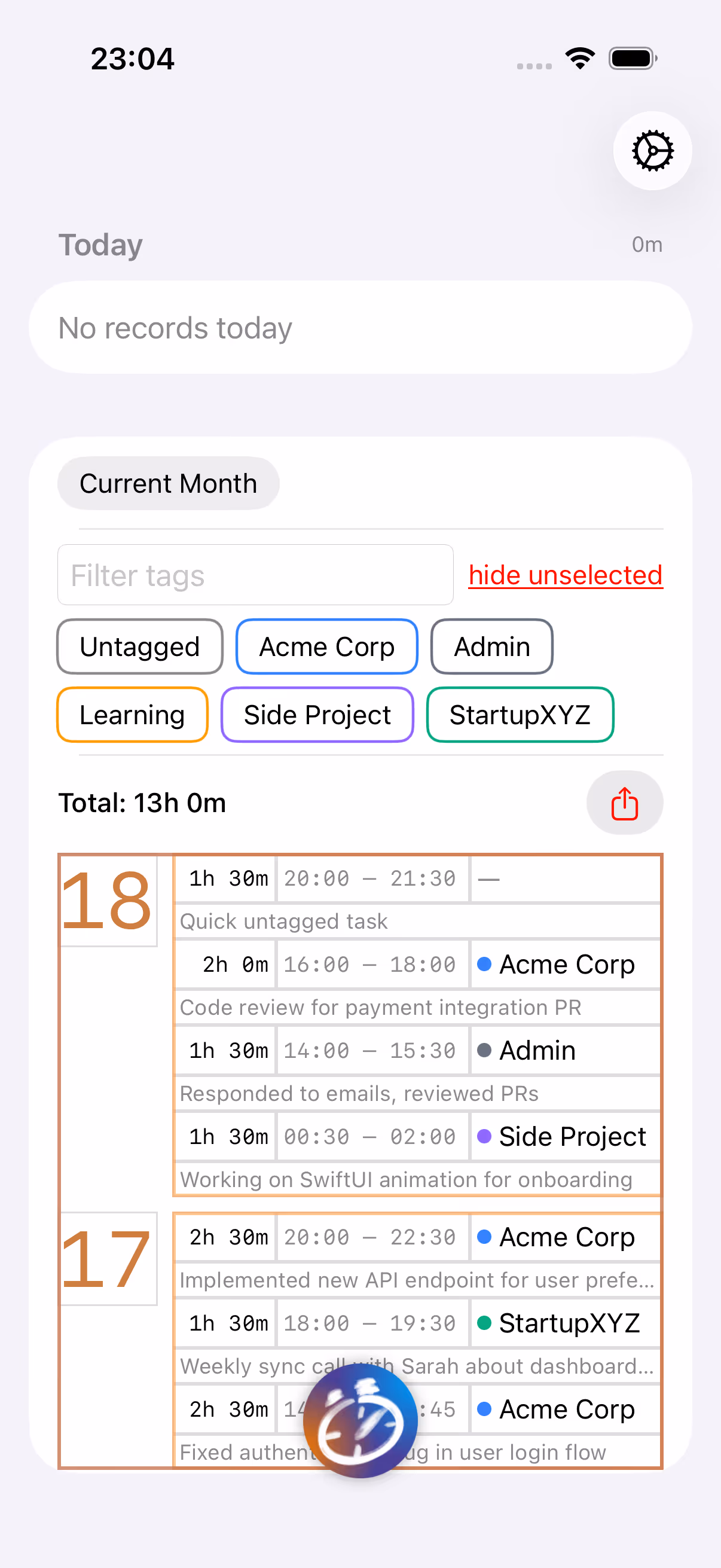The width and height of the screenshot is (721, 1568).
Task: Tap the green StartupXYZ dot
Action: tap(484, 1323)
